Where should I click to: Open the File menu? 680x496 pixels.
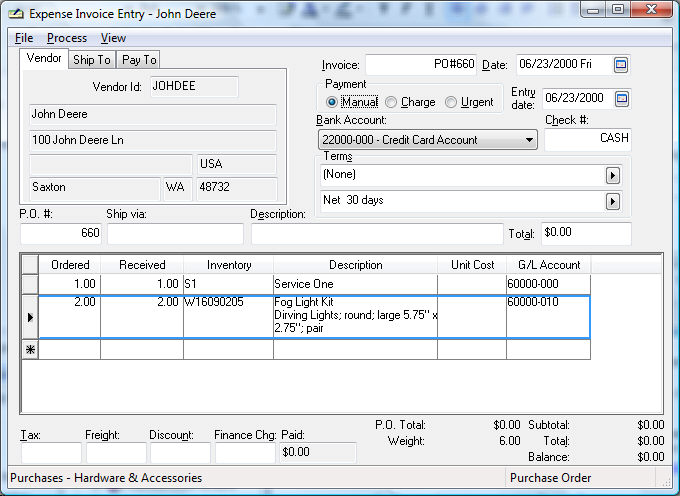click(x=24, y=38)
